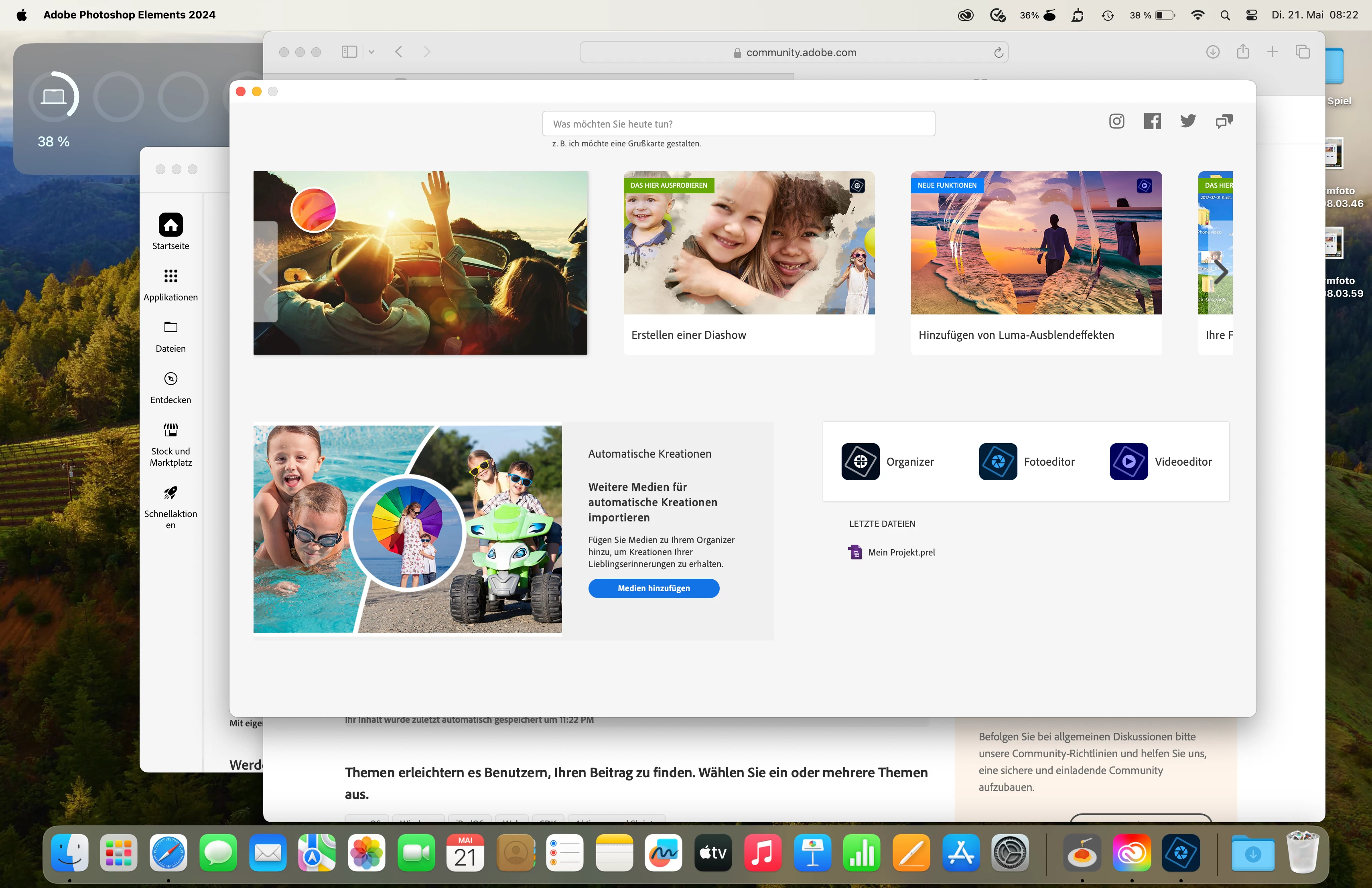Image resolution: width=1372 pixels, height=888 pixels.
Task: Open Control Center in the menu bar
Action: coord(1251,15)
